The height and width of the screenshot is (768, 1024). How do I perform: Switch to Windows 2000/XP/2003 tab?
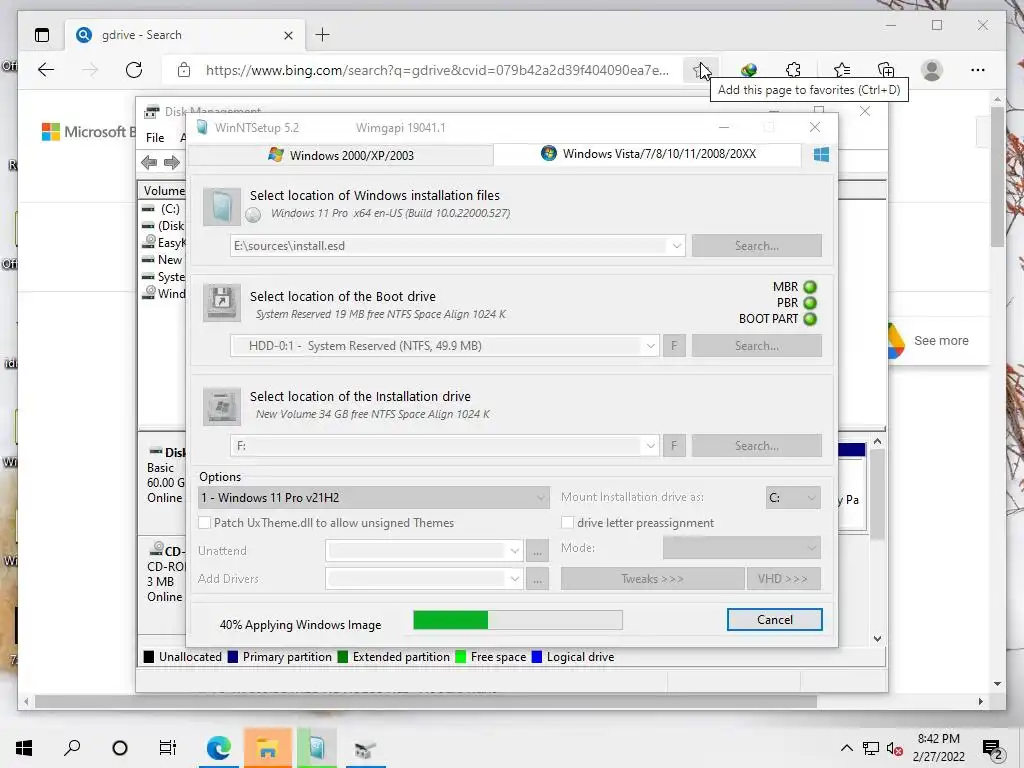click(x=340, y=155)
